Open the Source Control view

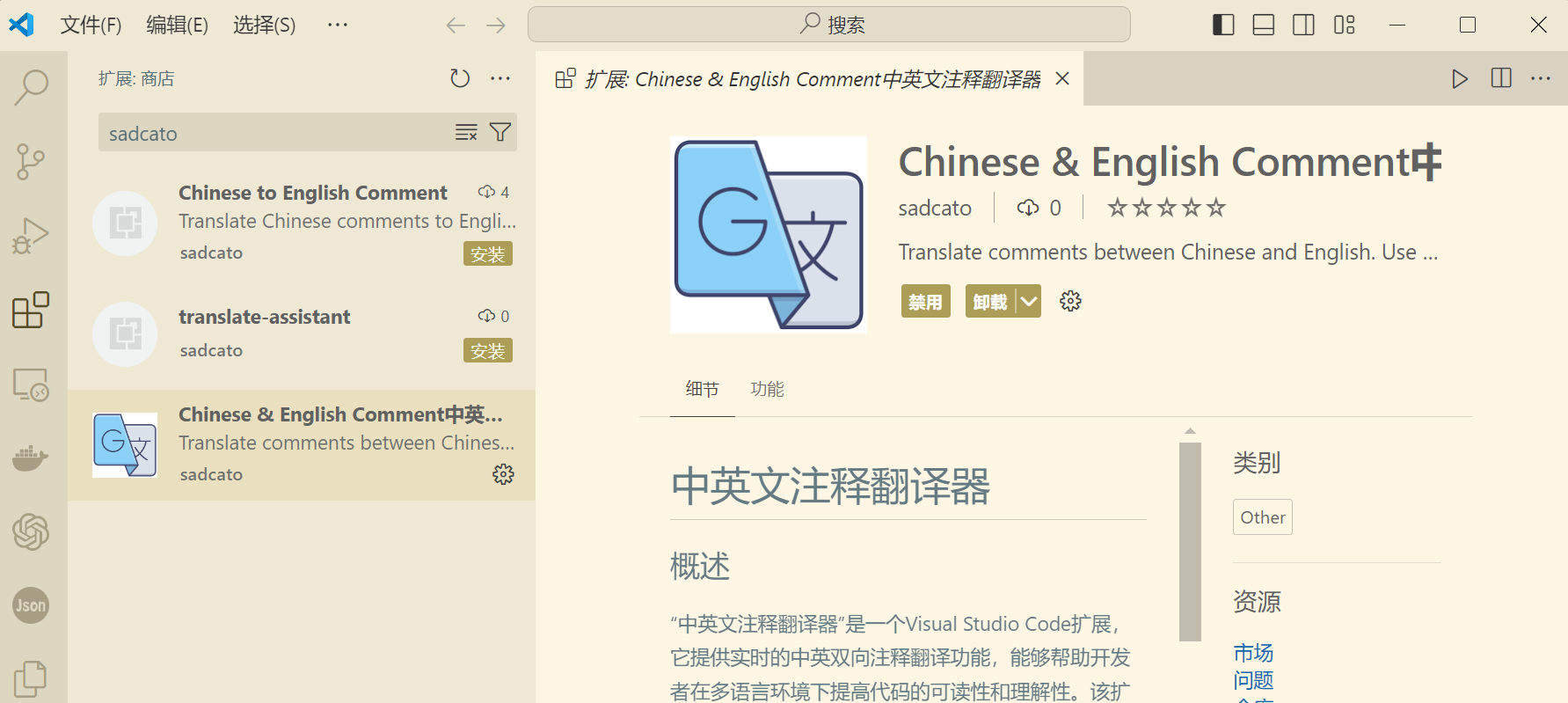[32, 162]
